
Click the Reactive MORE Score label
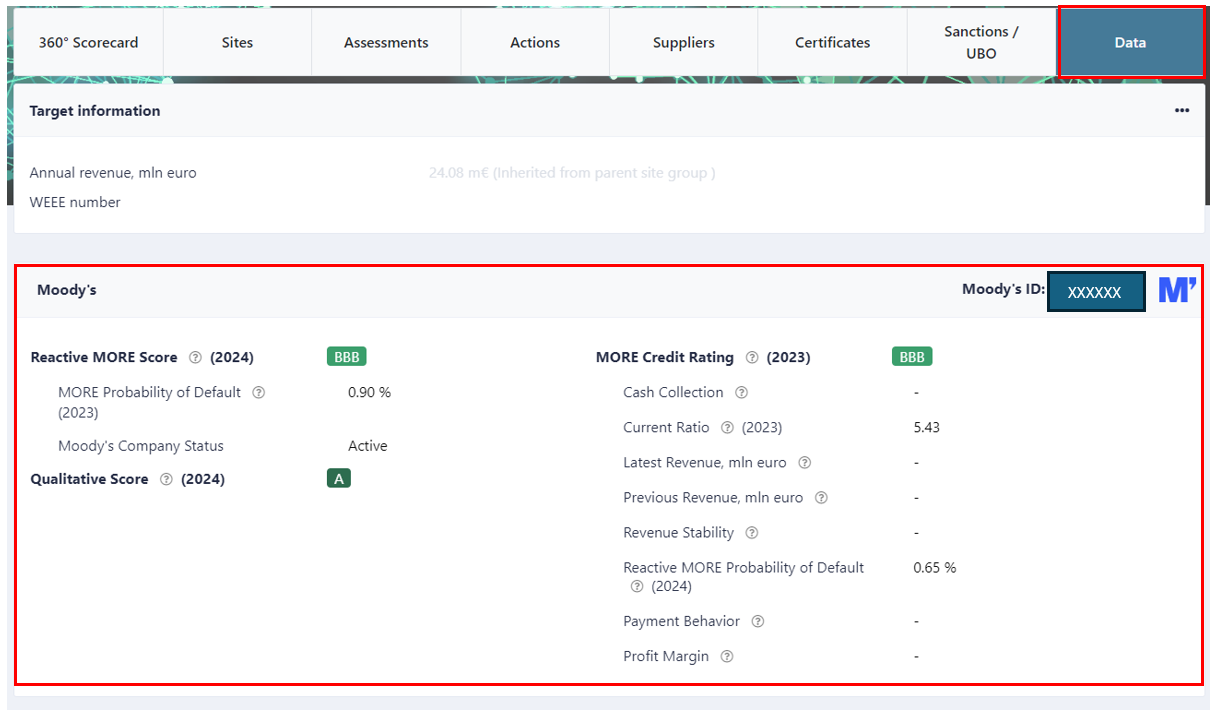point(104,357)
